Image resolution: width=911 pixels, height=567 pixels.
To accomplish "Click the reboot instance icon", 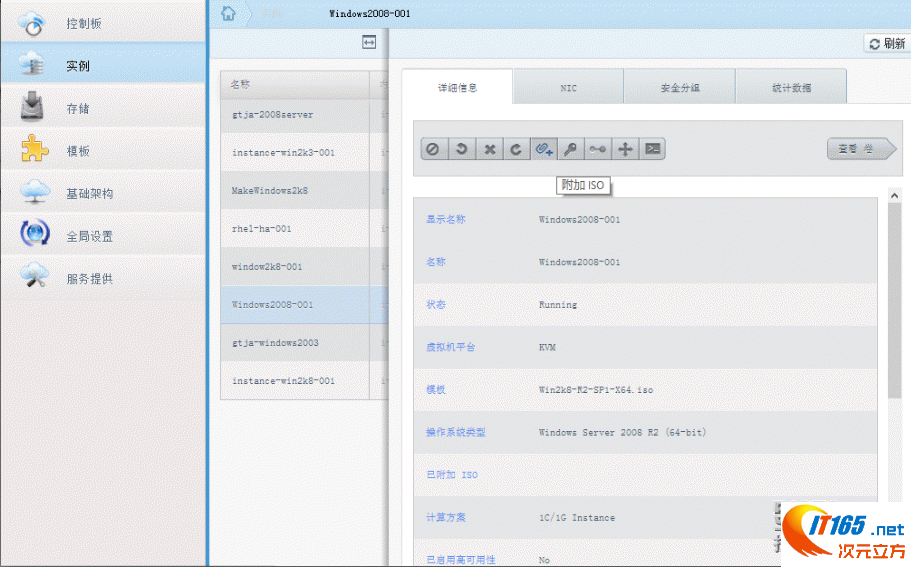I will (x=461, y=149).
